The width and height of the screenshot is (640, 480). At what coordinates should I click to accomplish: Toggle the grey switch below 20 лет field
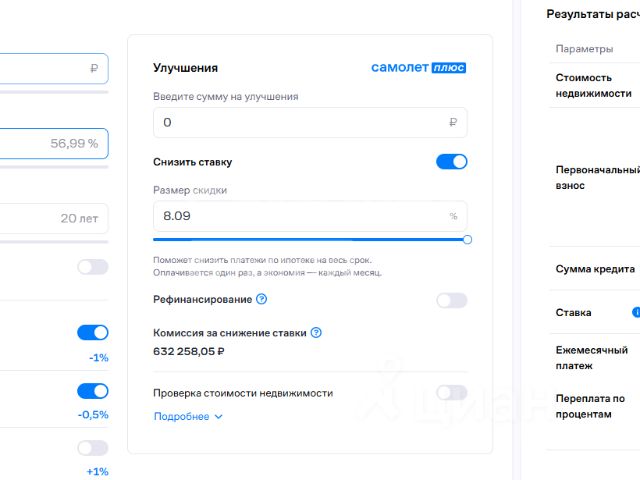coord(92,267)
